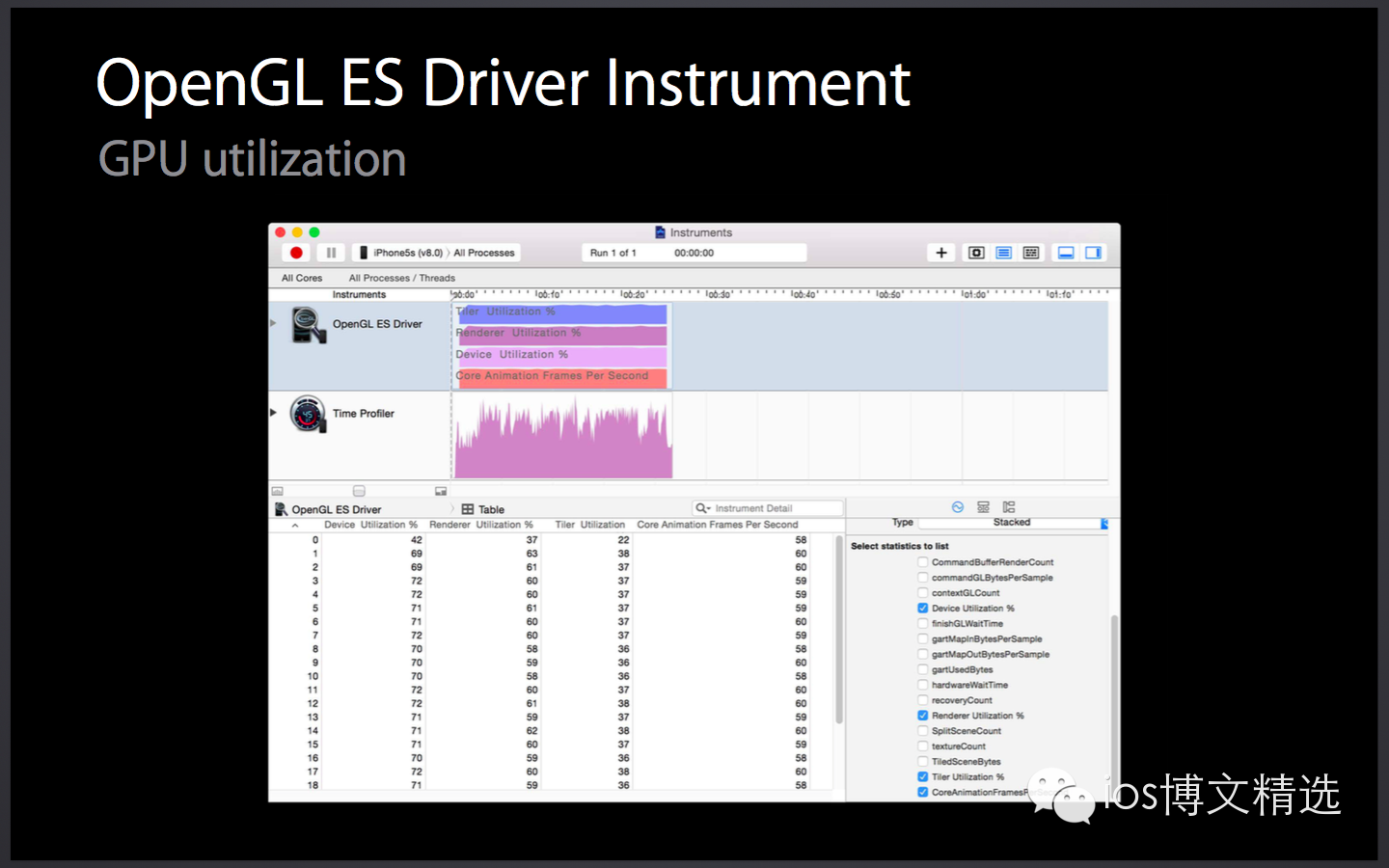Enable the CommandBufferRenderCount statistic
Viewport: 1389px width, 868px height.
(923, 562)
